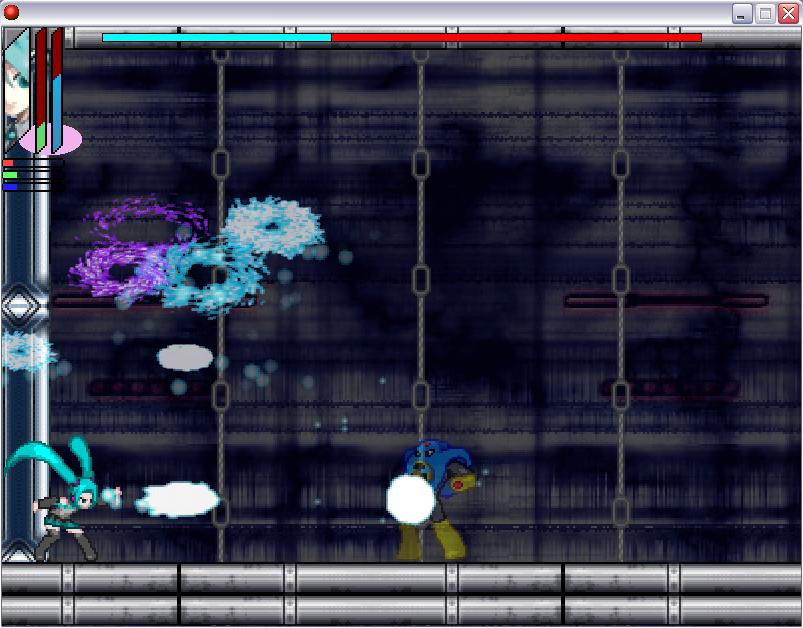Screen dimensions: 803x628
Task: Click the red portion of boss health bar
Action: point(516,37)
